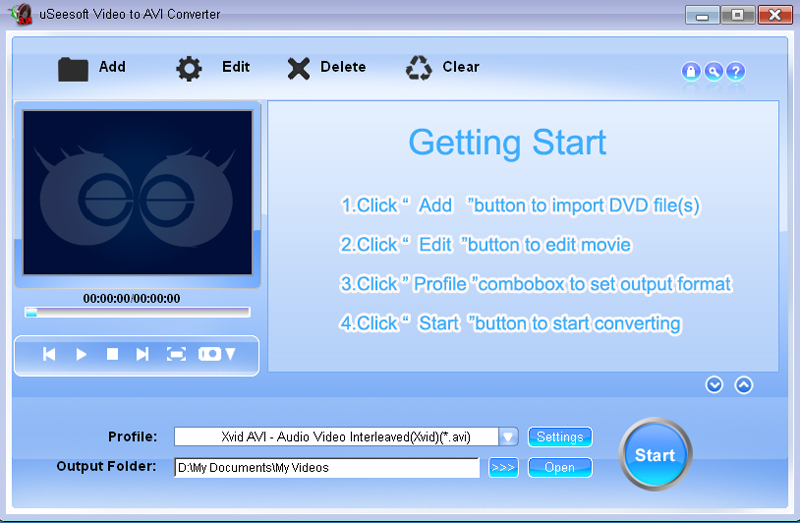The height and width of the screenshot is (523, 800).
Task: Click the Delete X icon
Action: pos(298,69)
